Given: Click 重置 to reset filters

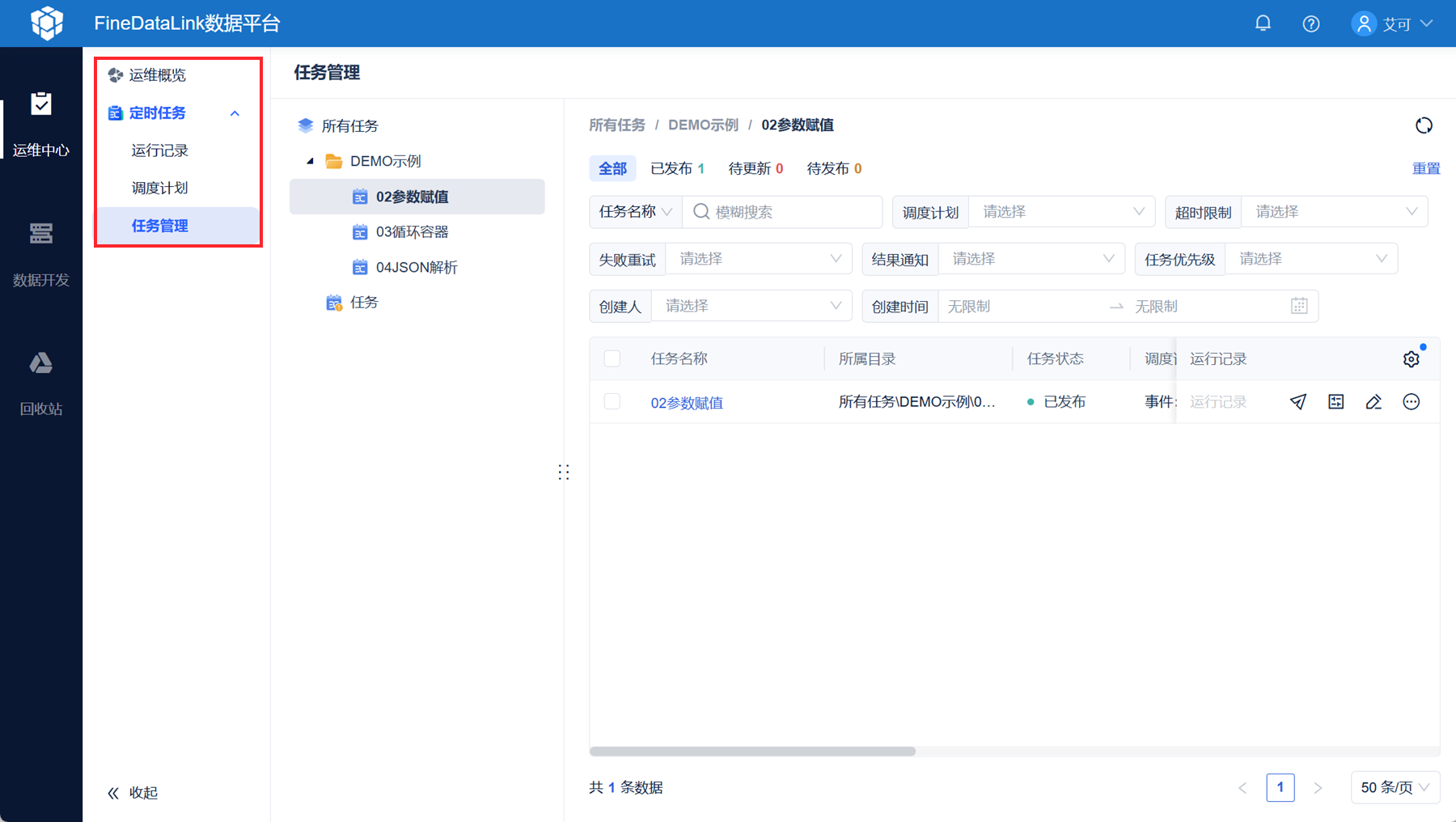Looking at the screenshot, I should tap(1426, 168).
